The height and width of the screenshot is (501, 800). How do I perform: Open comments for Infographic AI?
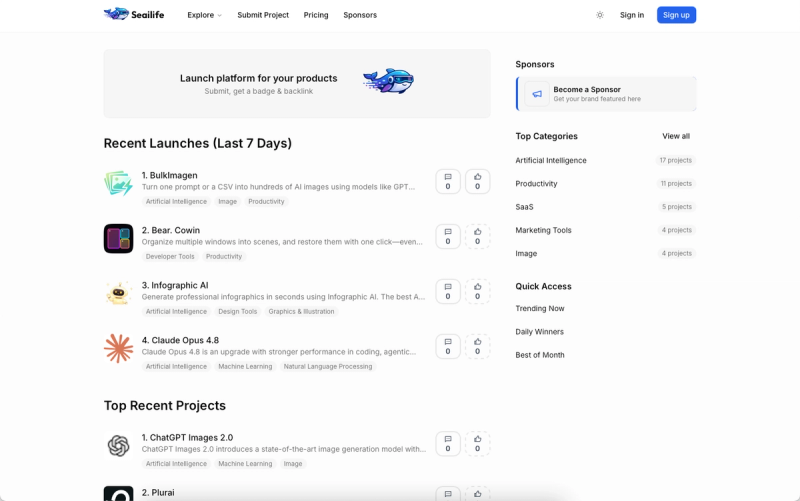[x=448, y=292]
